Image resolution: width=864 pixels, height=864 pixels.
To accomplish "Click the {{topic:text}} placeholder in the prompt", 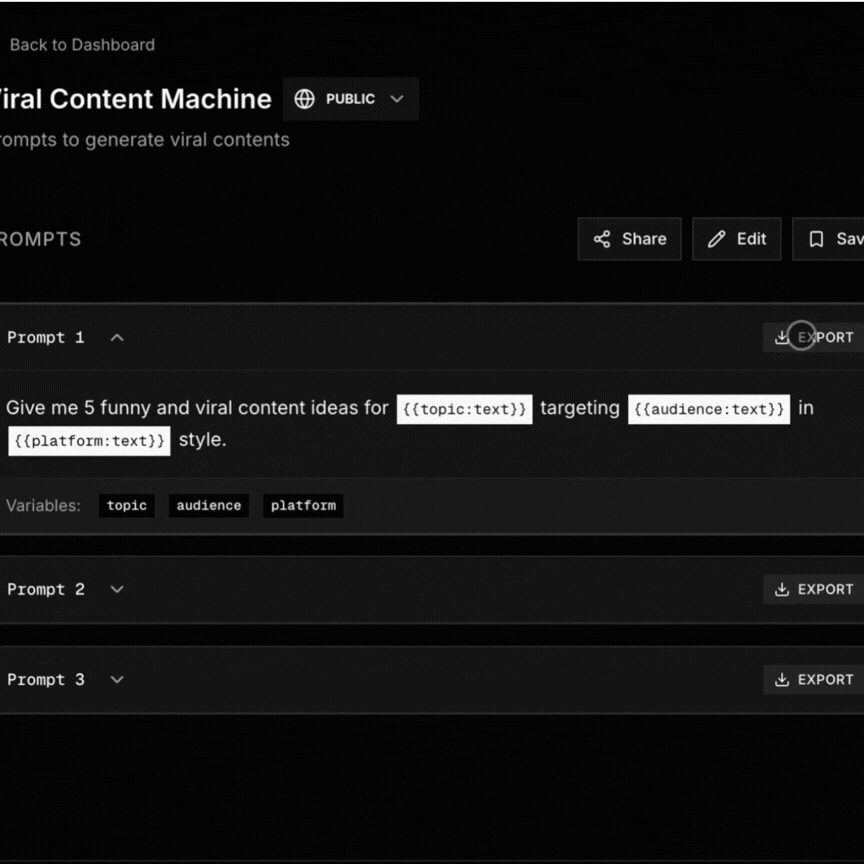I will click(464, 408).
